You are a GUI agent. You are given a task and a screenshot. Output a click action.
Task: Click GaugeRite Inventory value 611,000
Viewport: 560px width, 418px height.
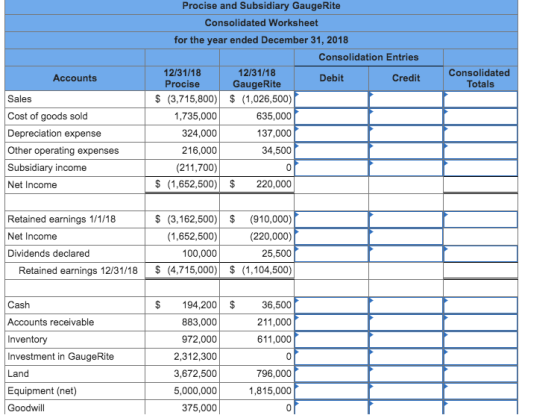click(274, 339)
